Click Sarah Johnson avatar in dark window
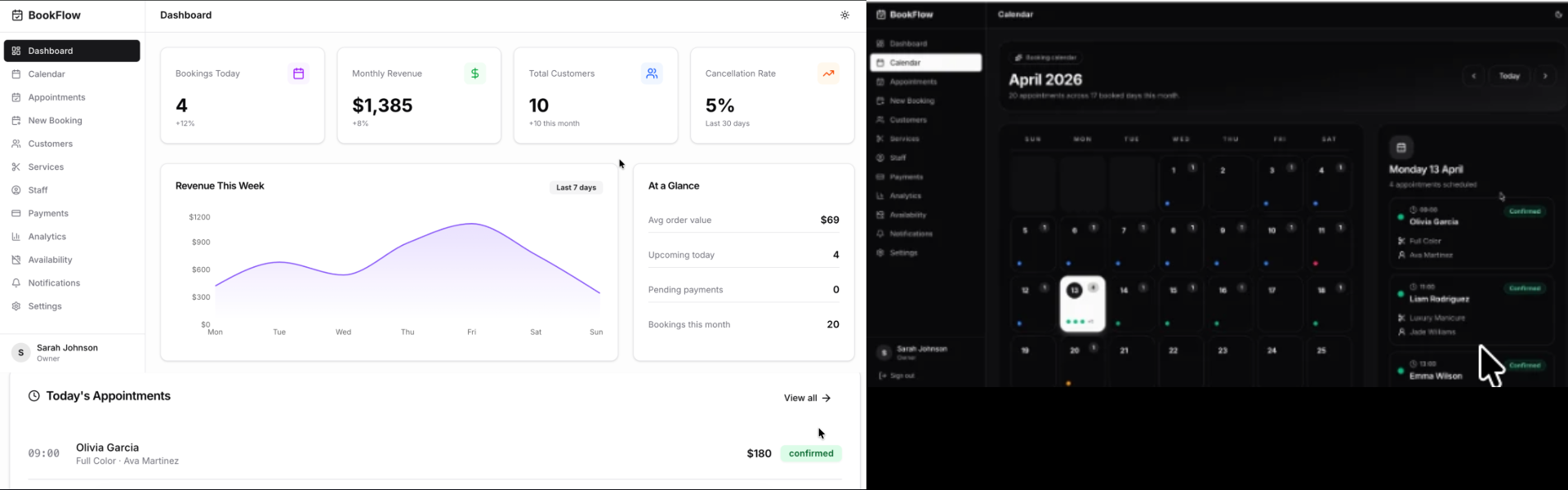The image size is (1568, 490). tap(884, 353)
